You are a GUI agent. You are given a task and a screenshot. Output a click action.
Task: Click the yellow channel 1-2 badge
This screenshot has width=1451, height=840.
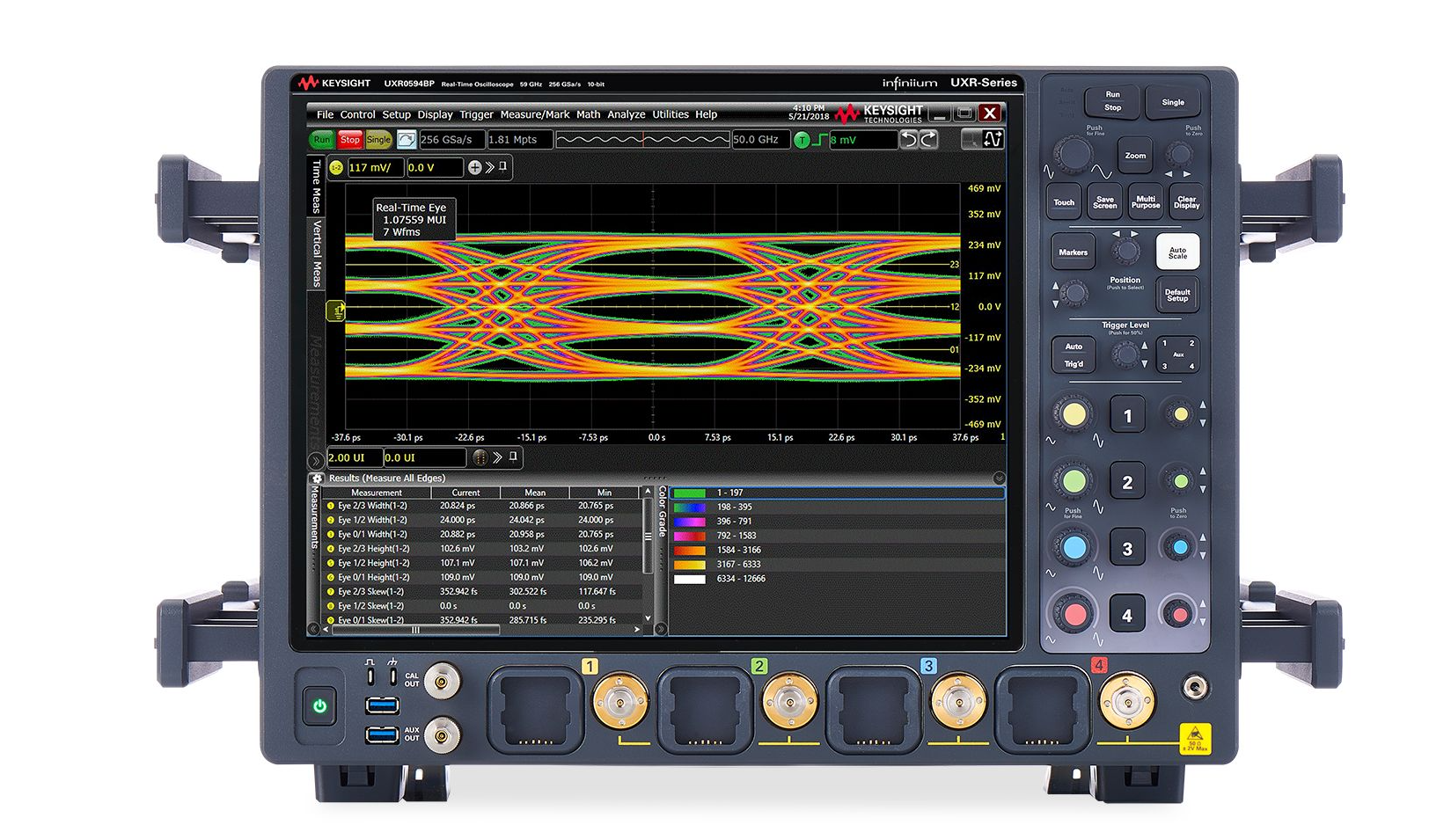coord(336,167)
